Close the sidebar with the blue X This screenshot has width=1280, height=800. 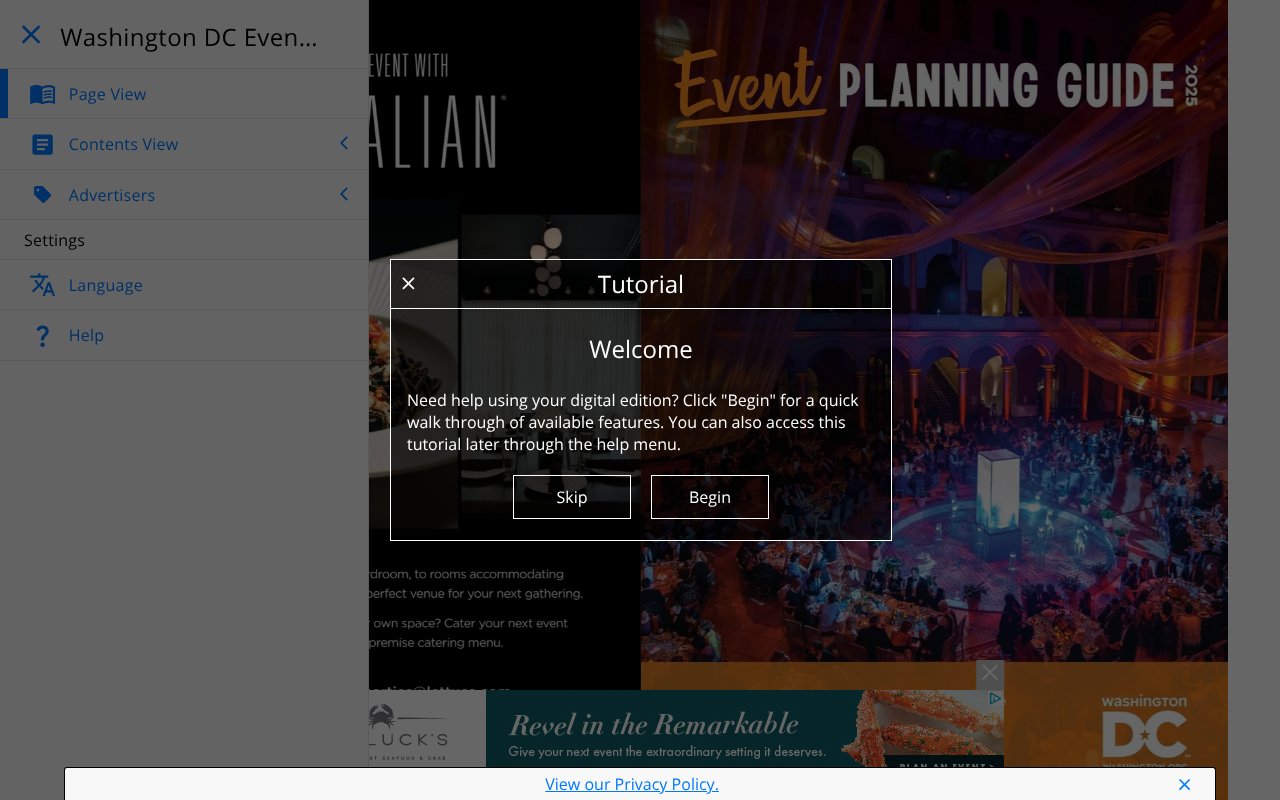(31, 35)
